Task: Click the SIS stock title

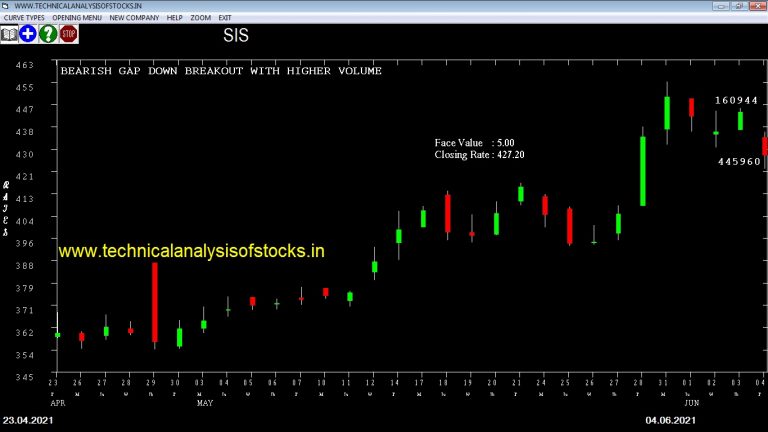Action: 236,35
